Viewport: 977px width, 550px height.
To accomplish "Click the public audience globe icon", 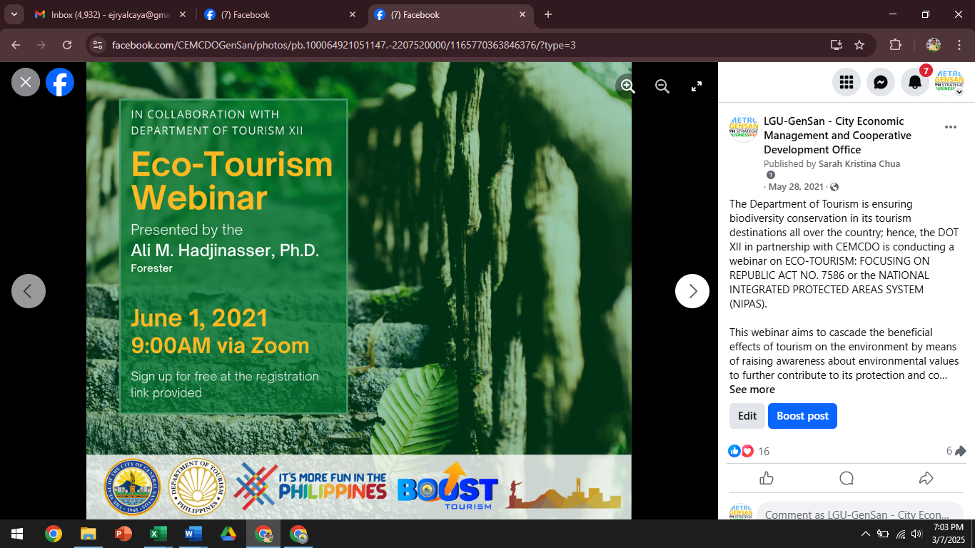I will (x=834, y=187).
